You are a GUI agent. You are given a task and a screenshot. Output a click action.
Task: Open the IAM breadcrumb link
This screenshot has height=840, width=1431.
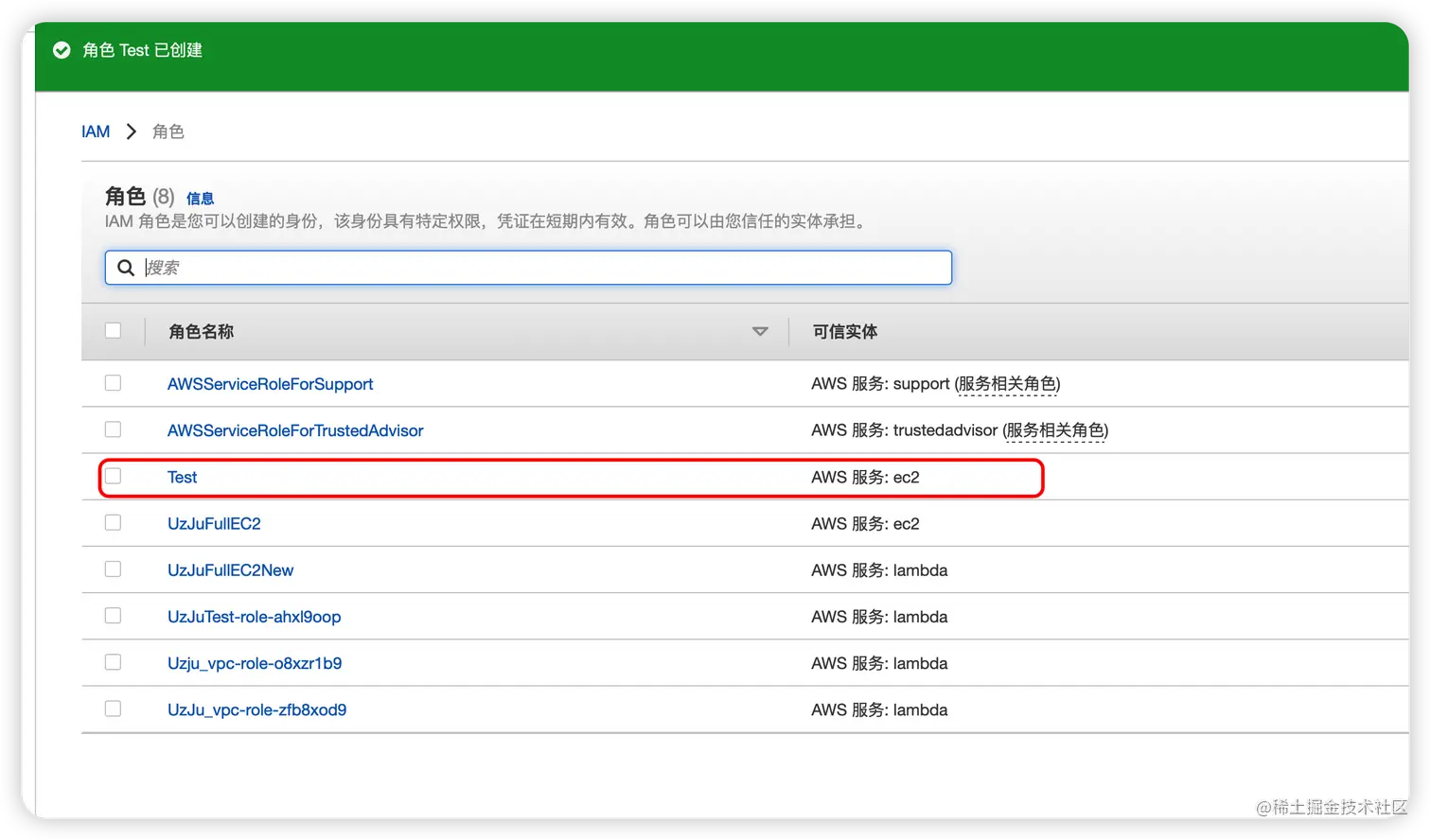coord(96,131)
